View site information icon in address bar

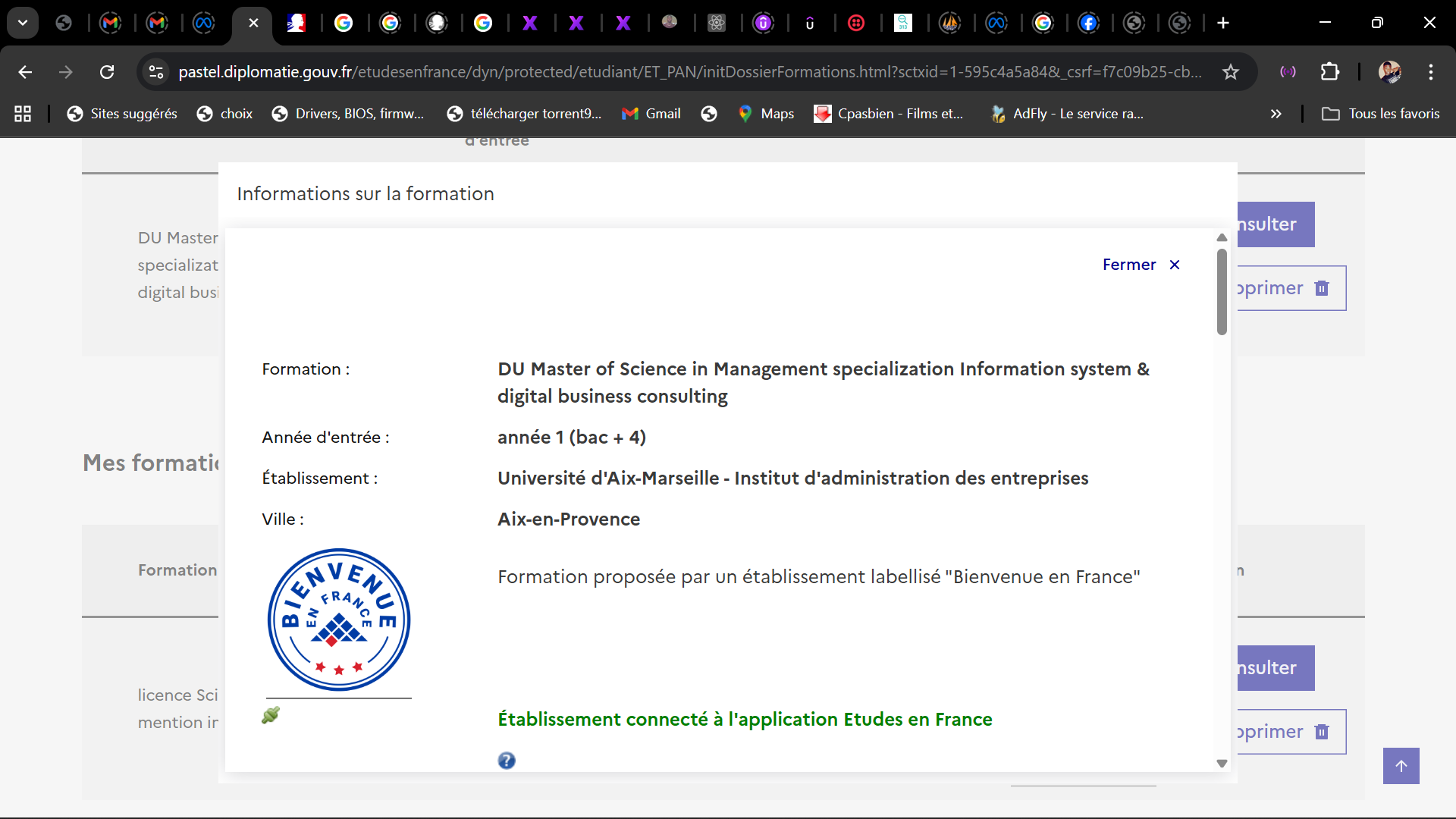156,72
